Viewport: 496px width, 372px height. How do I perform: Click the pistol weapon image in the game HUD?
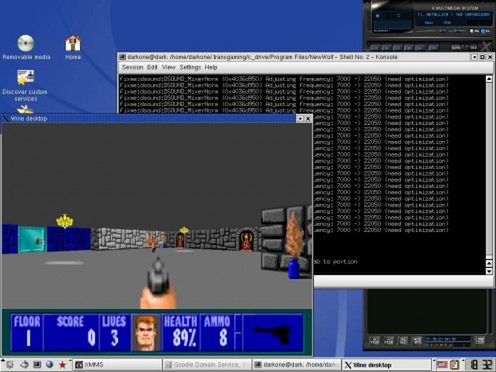point(273,333)
